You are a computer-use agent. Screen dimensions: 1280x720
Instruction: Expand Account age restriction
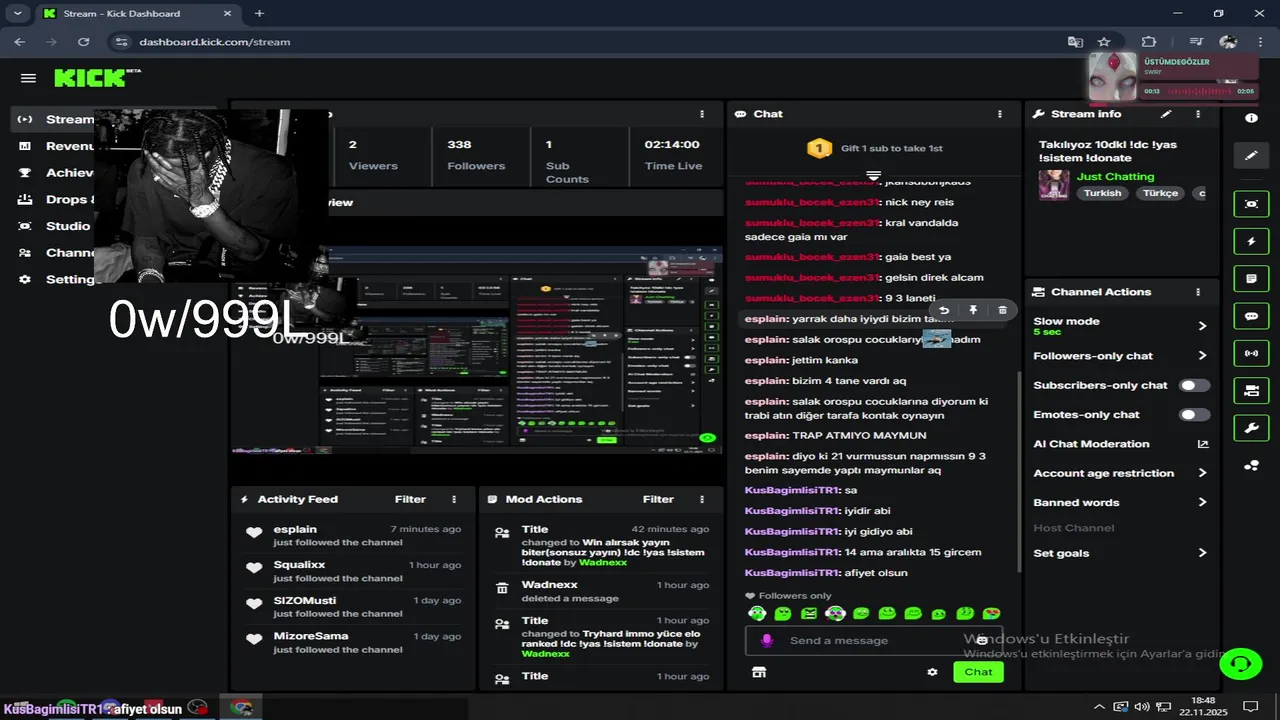pos(1202,473)
